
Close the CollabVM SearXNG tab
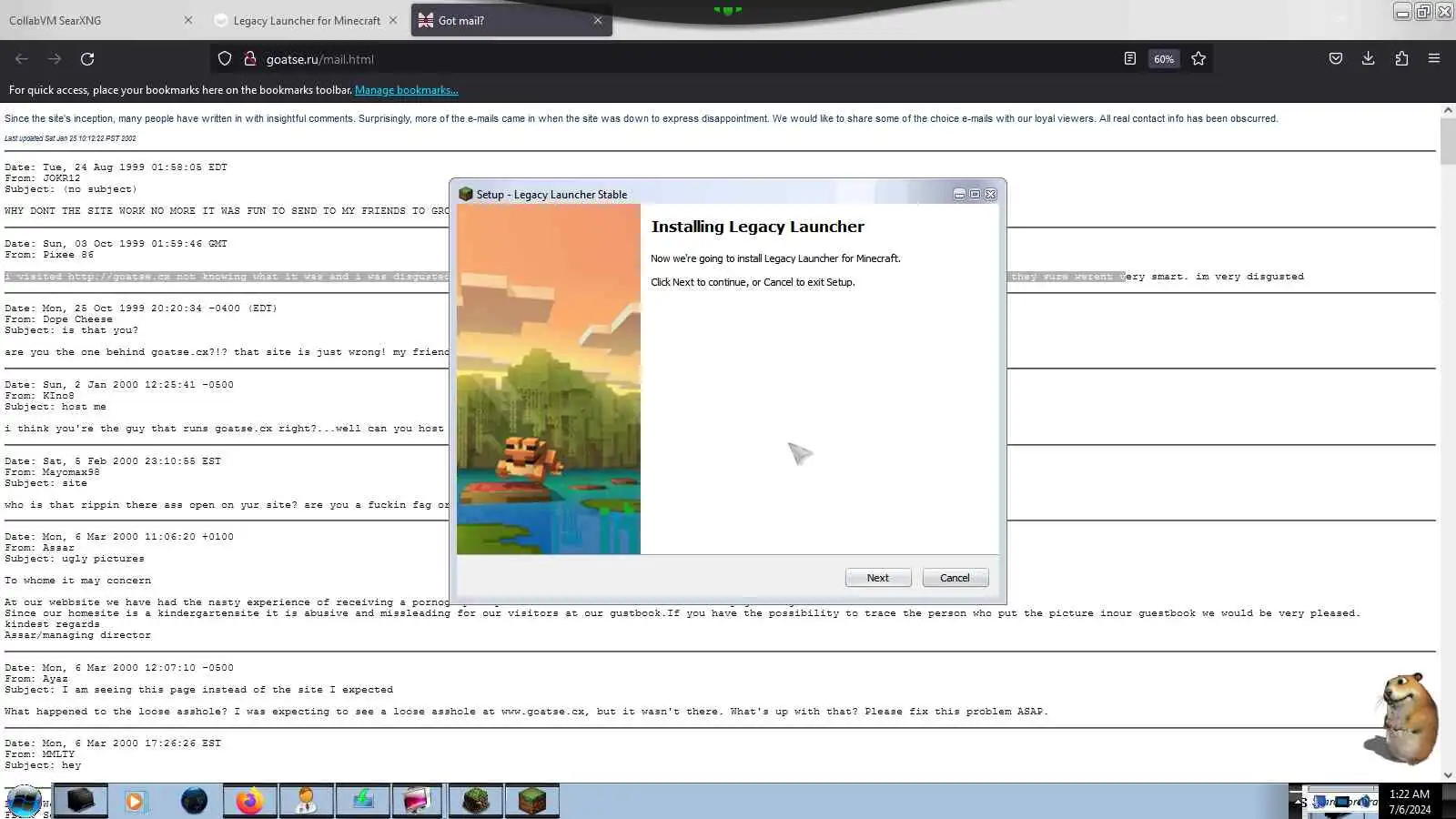click(188, 20)
